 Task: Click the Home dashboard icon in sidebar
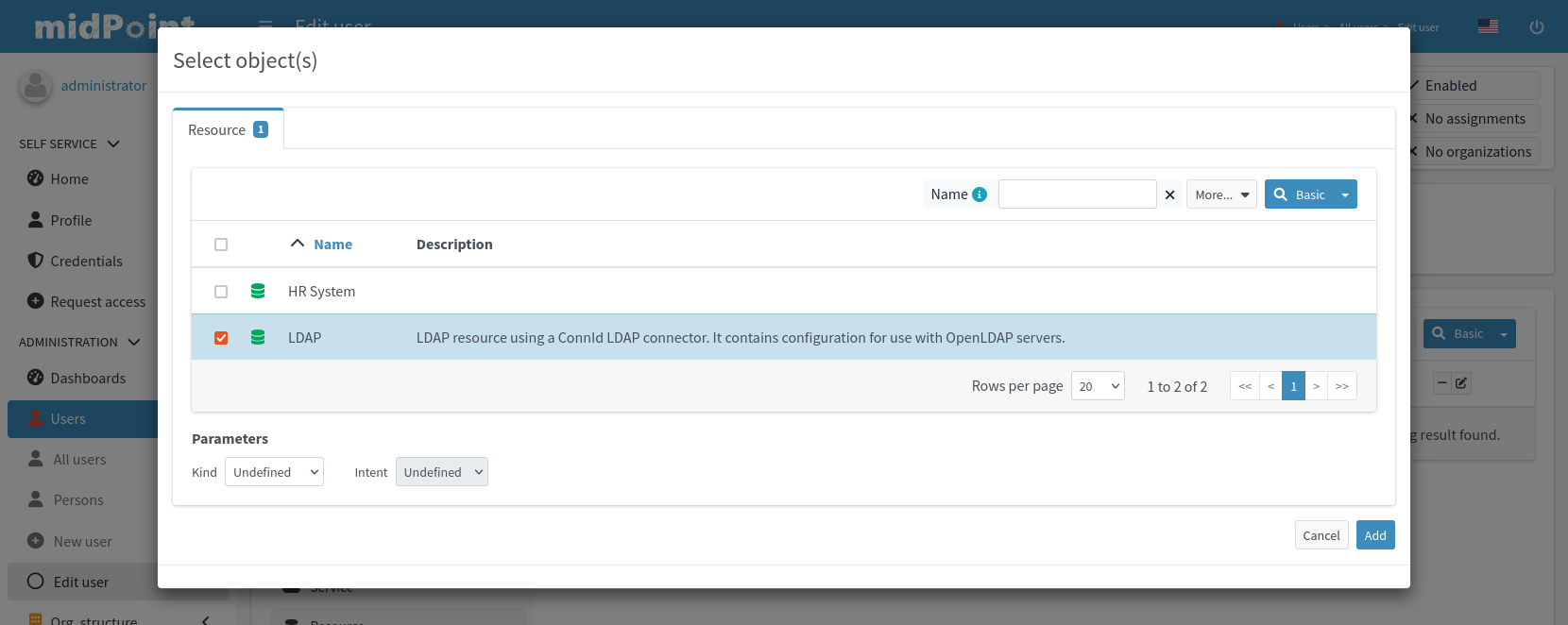pyautogui.click(x=36, y=178)
